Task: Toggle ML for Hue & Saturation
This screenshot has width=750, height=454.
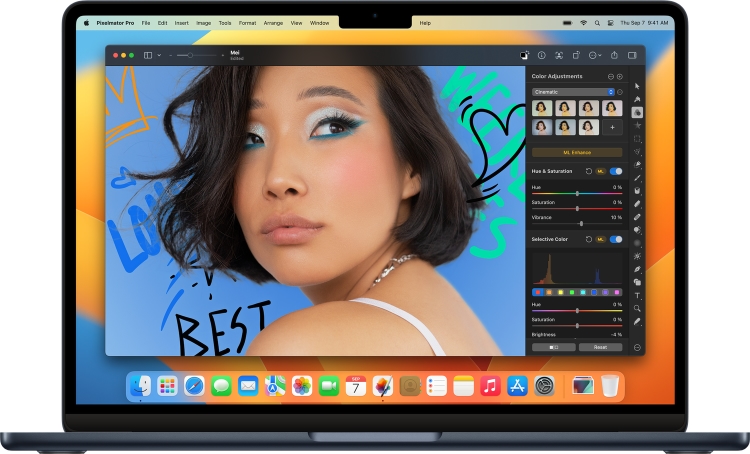Action: [x=601, y=171]
